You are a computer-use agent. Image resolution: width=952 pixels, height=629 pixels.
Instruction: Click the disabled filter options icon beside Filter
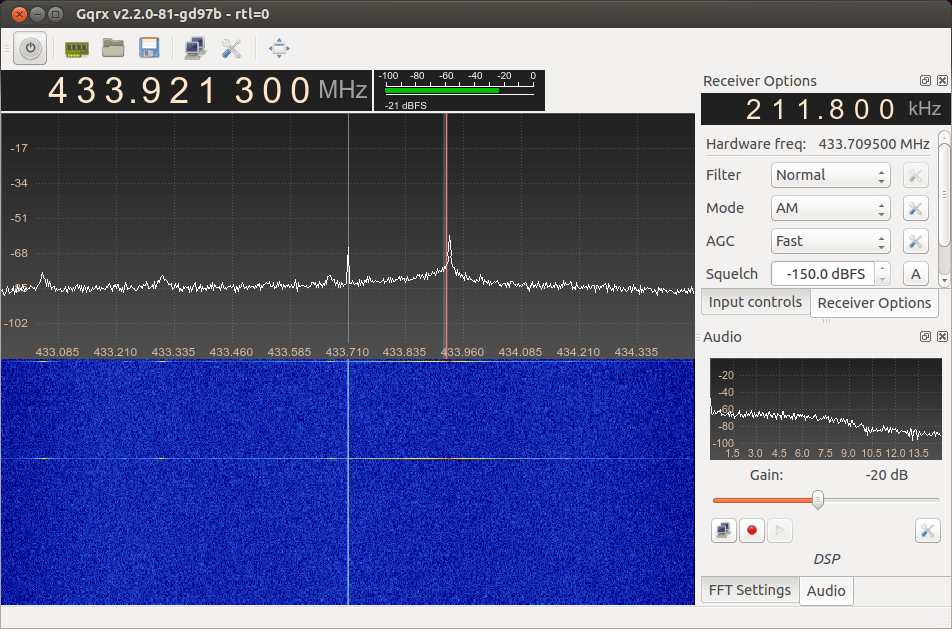tap(916, 175)
